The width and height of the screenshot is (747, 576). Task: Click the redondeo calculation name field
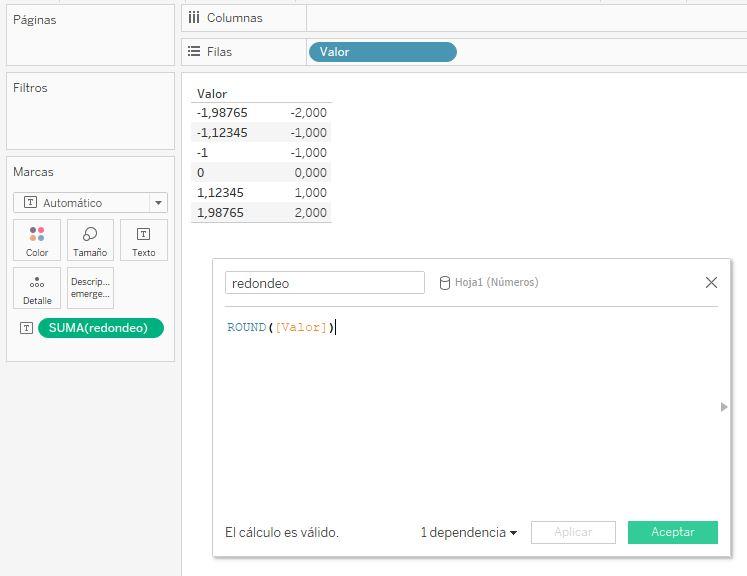(x=324, y=283)
